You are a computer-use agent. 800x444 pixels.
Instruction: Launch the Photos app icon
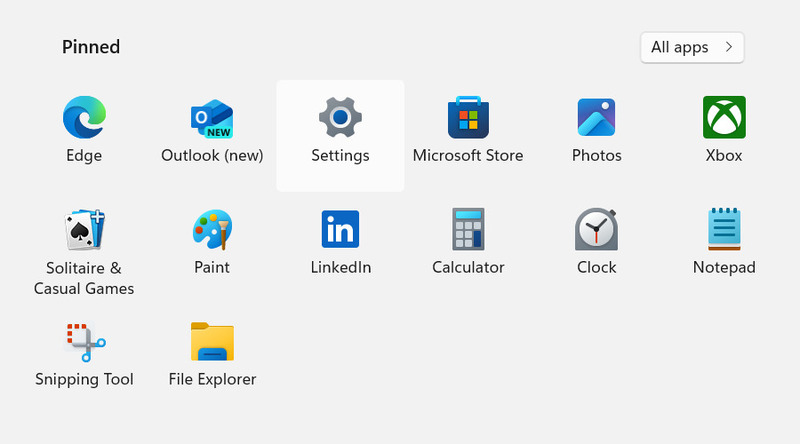[x=596, y=117]
